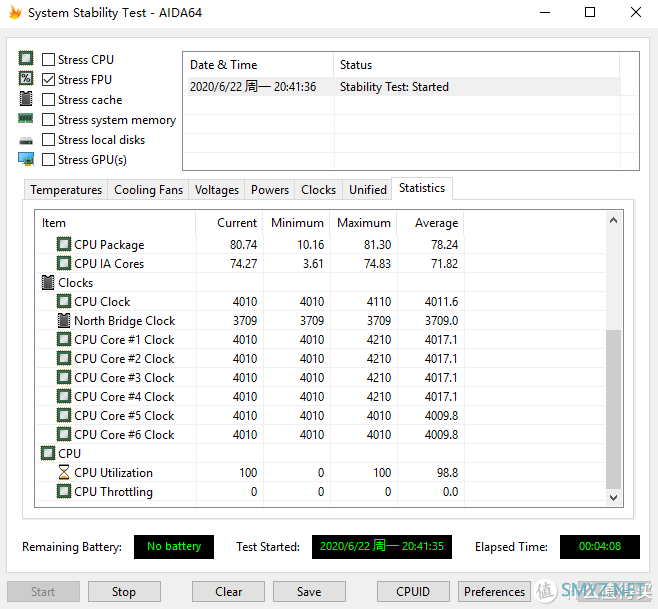Click the Status log column header
Image resolution: width=658 pixels, height=609 pixels.
coord(477,65)
